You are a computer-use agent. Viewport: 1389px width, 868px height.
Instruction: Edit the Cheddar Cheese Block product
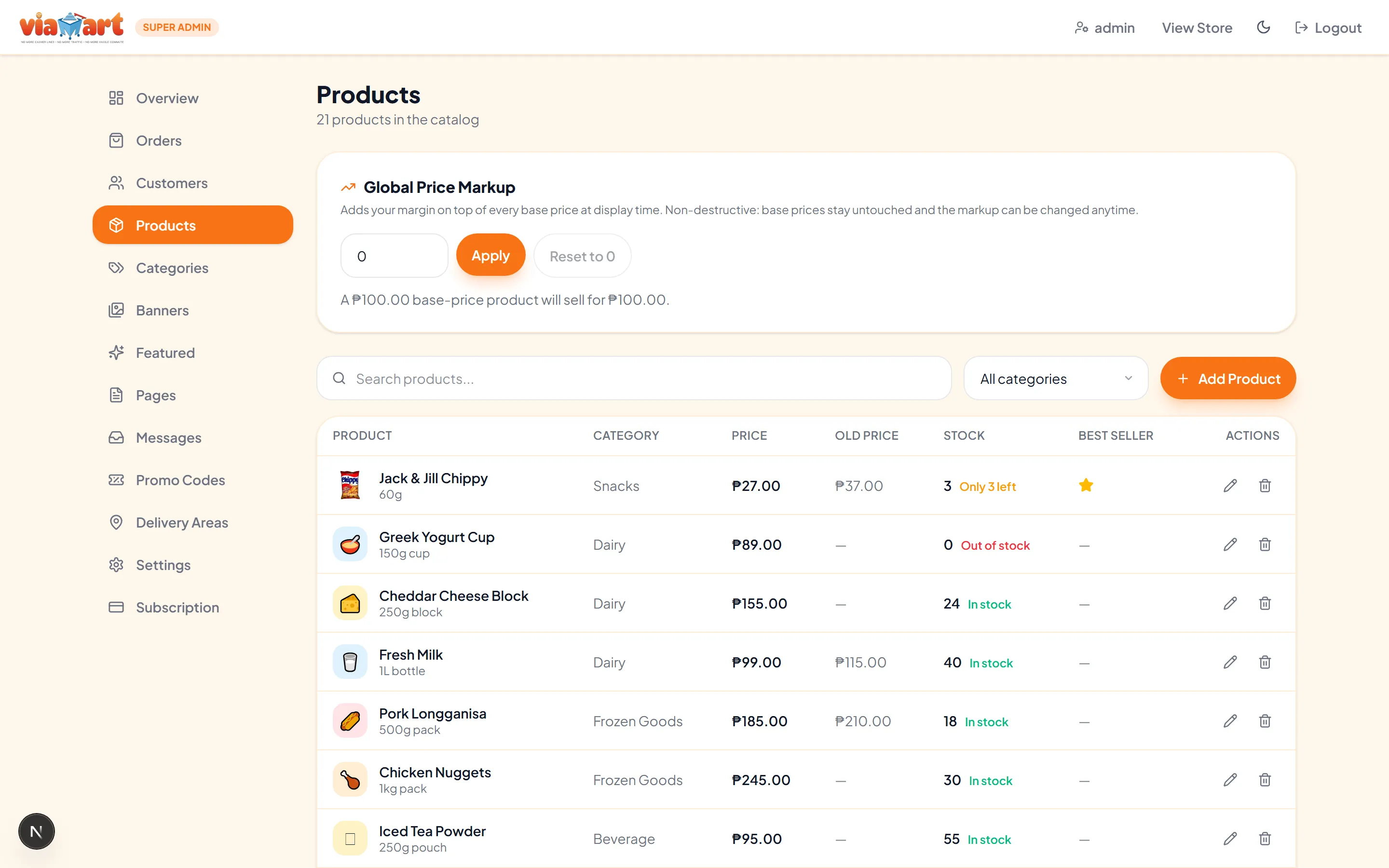1229,603
